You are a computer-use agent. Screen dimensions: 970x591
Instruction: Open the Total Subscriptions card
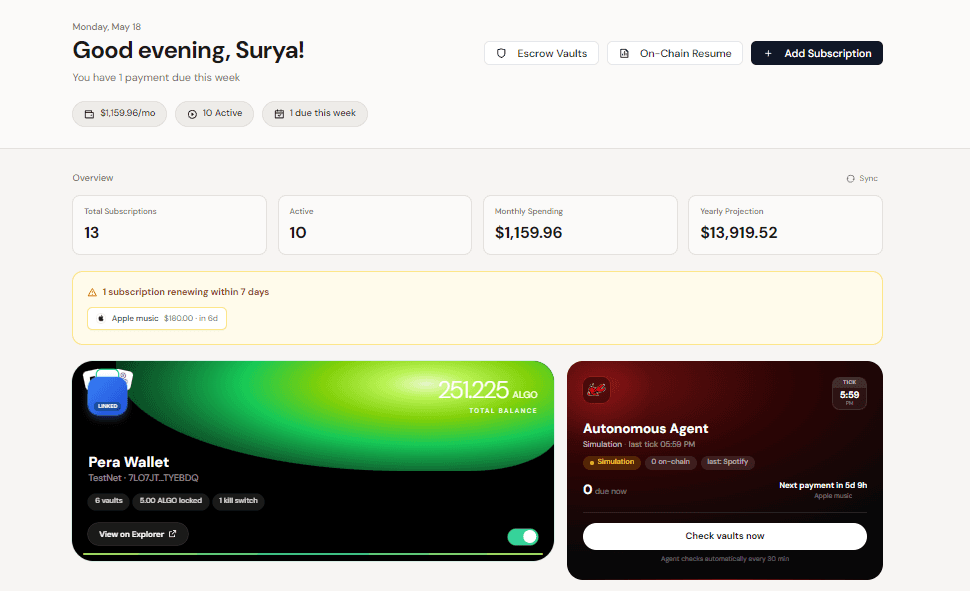click(x=170, y=225)
